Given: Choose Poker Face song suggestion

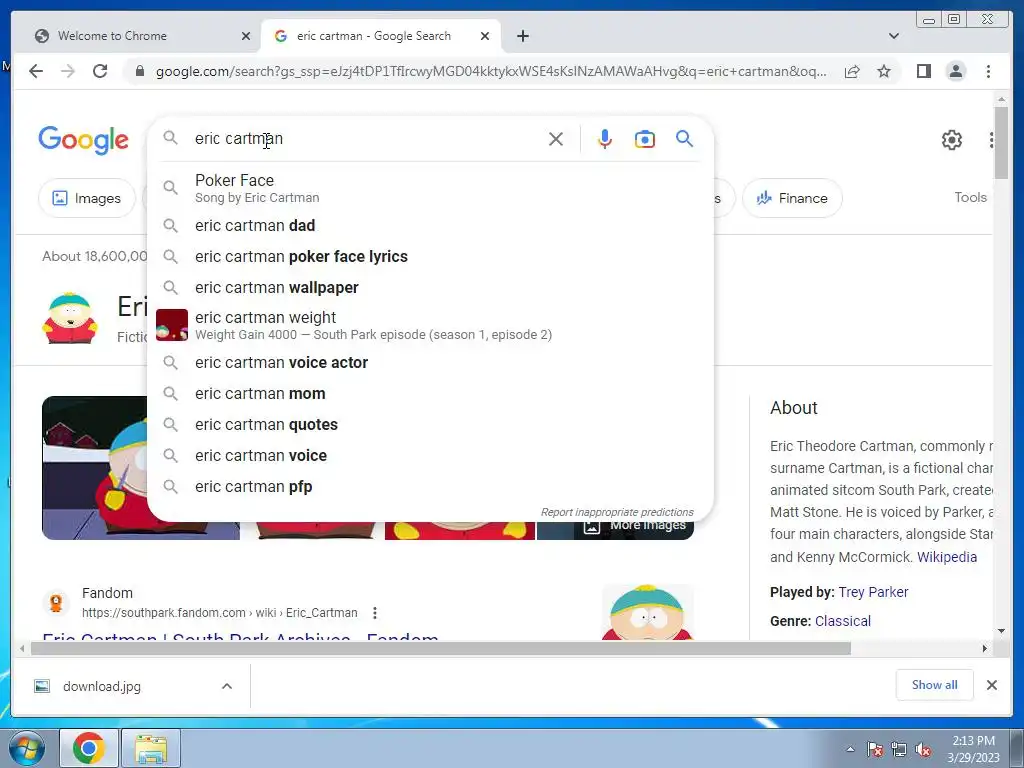Looking at the screenshot, I should pos(430,188).
